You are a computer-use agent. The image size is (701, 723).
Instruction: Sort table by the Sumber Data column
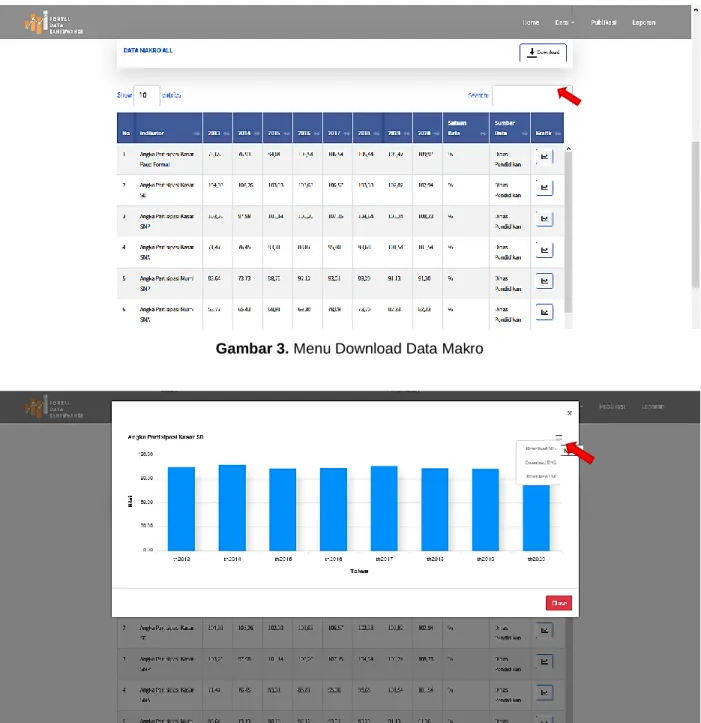click(x=510, y=128)
